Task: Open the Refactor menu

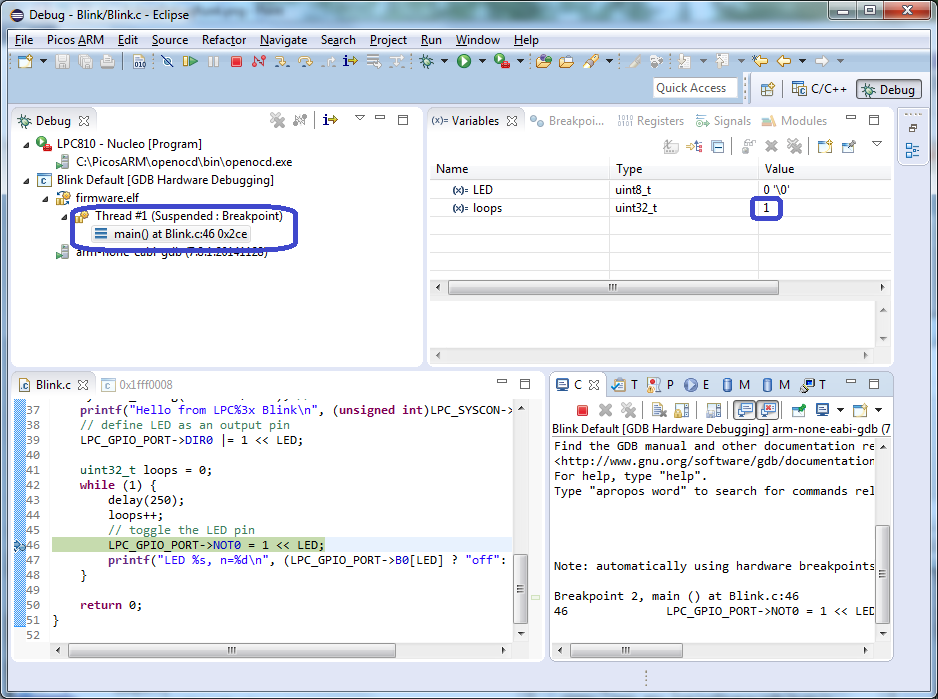Action: pos(224,40)
